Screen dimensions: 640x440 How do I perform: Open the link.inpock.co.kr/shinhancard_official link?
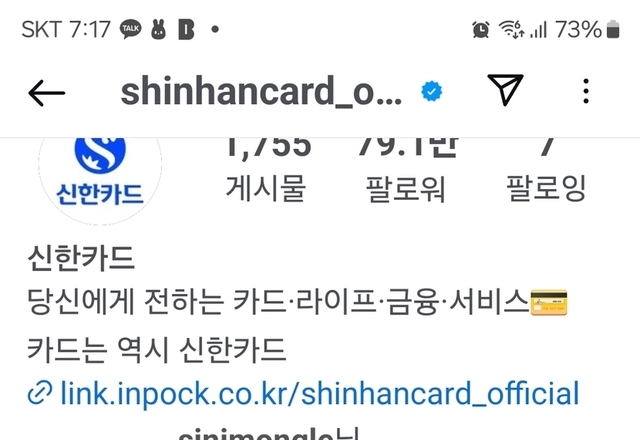[320, 393]
